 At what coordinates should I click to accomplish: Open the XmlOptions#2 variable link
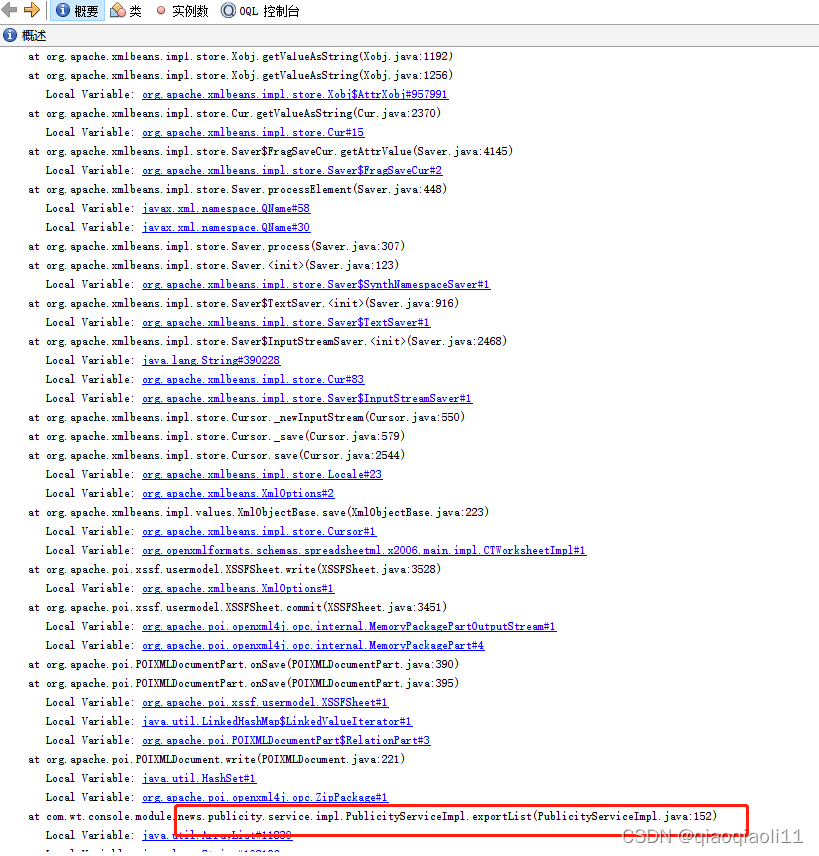pyautogui.click(x=238, y=494)
